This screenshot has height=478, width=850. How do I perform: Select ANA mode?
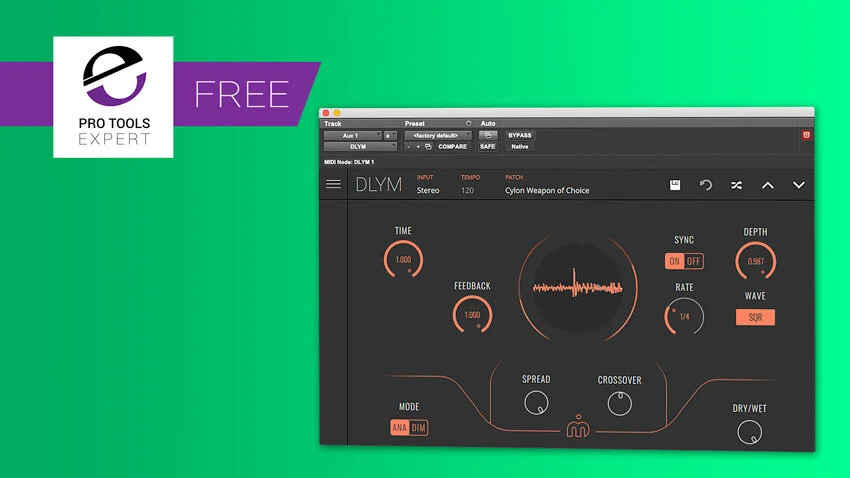(400, 428)
